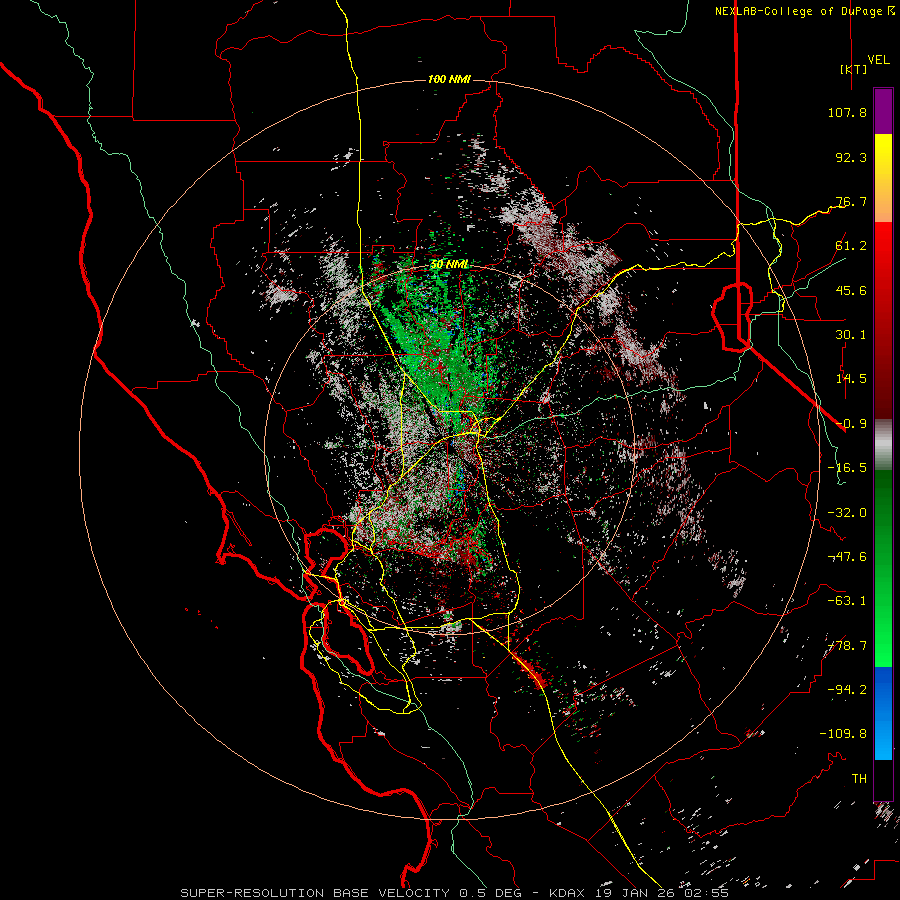
Task: Click the [KT] units label
Action: coord(854,69)
